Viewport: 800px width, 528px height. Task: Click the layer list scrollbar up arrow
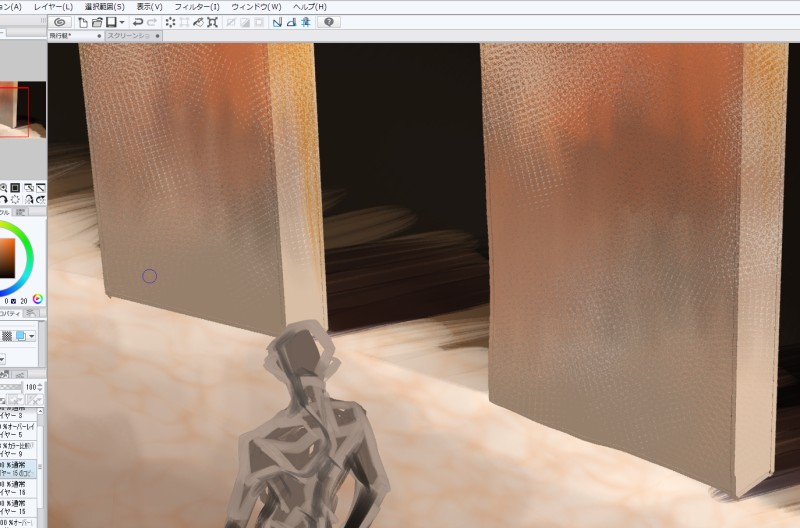click(x=40, y=411)
